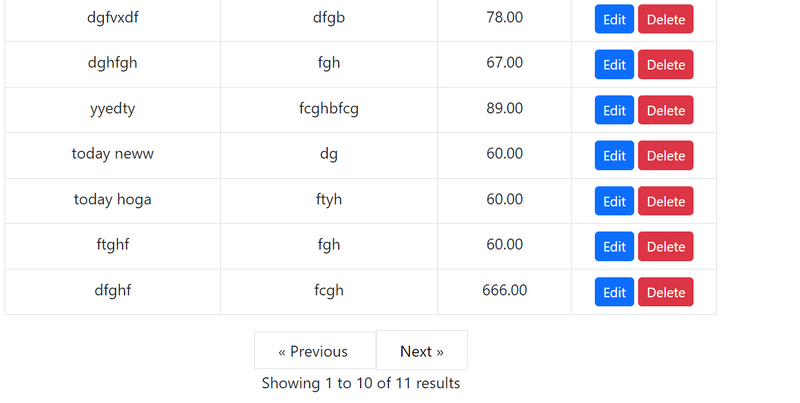Edit the dfghf entry priced 666.00
The image size is (800, 403).
[x=614, y=292]
